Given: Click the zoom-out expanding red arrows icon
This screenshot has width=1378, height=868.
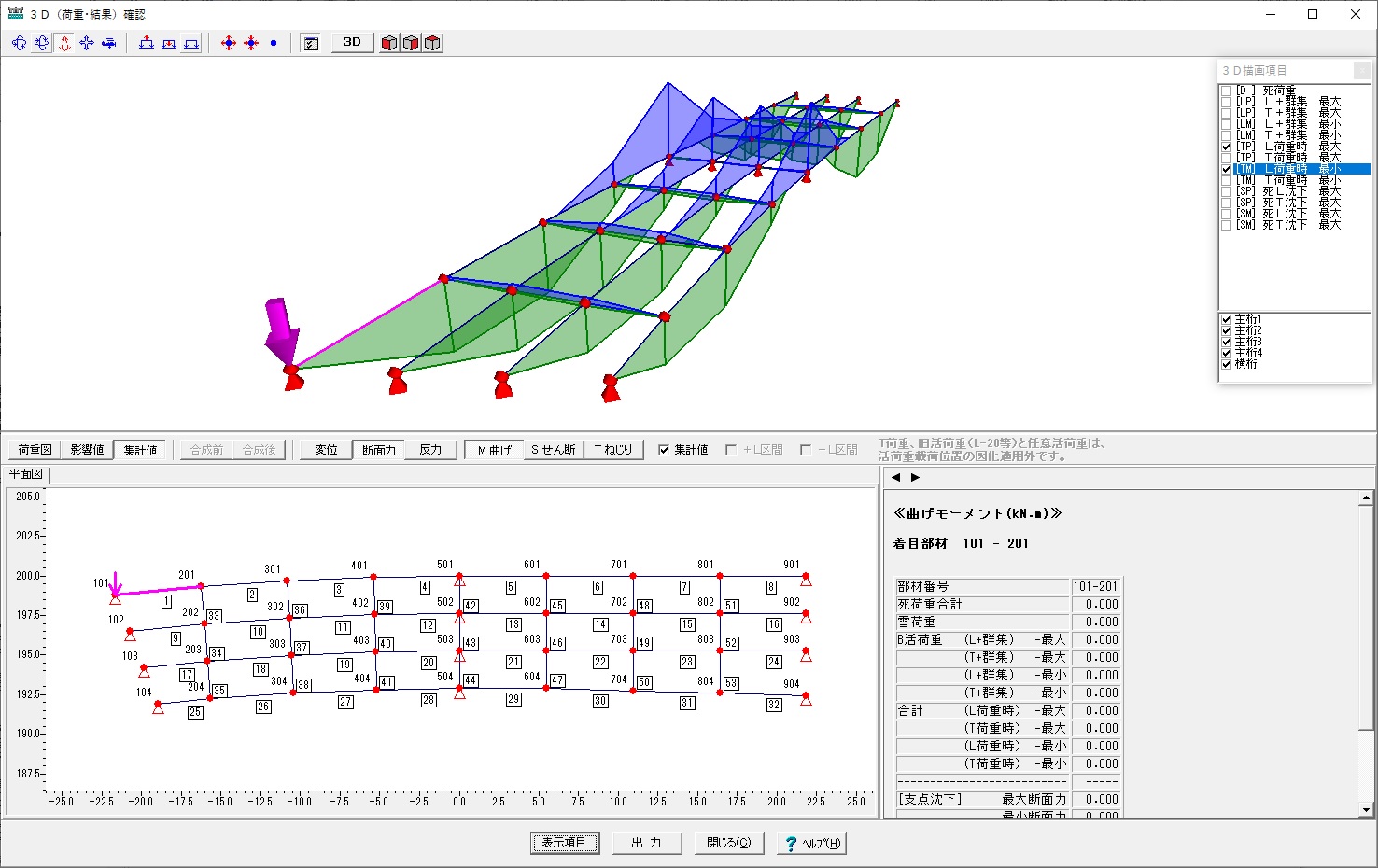Looking at the screenshot, I should (x=229, y=43).
